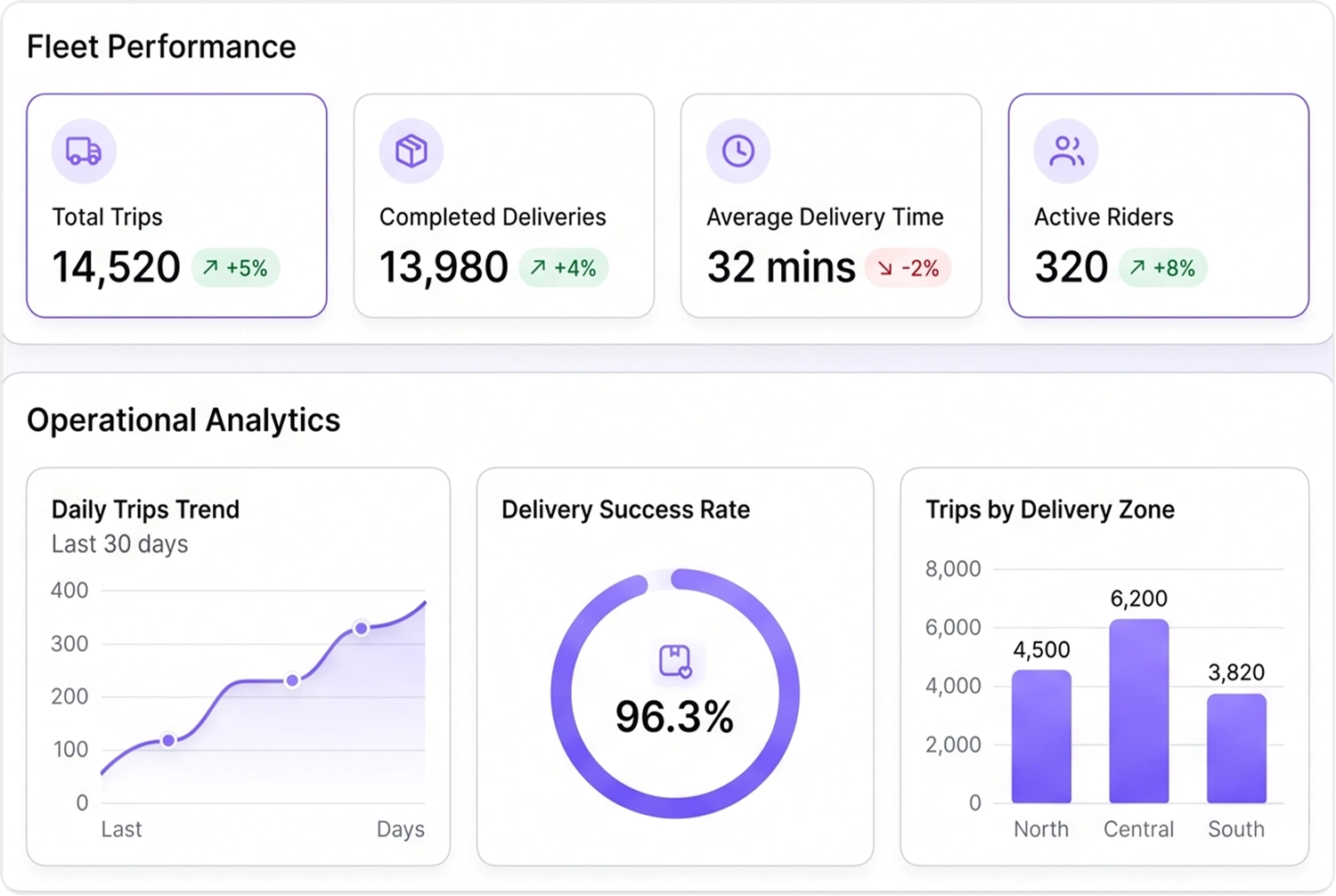
Task: Click the truck icon in Total Trips card
Action: click(84, 151)
